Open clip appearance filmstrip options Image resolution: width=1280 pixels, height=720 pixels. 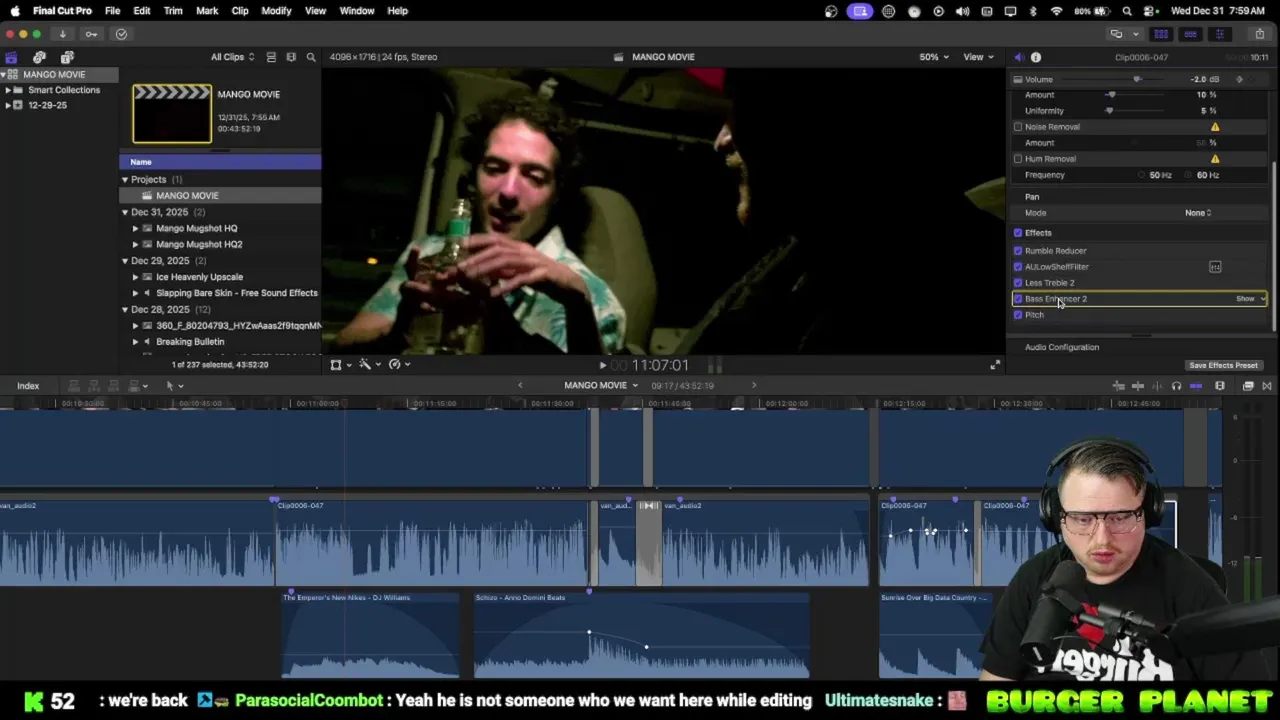[x=1220, y=386]
